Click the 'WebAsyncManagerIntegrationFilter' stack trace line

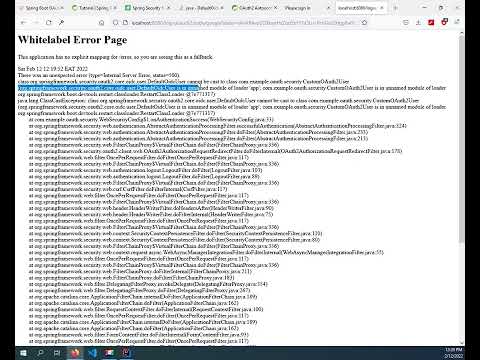pos(206,253)
